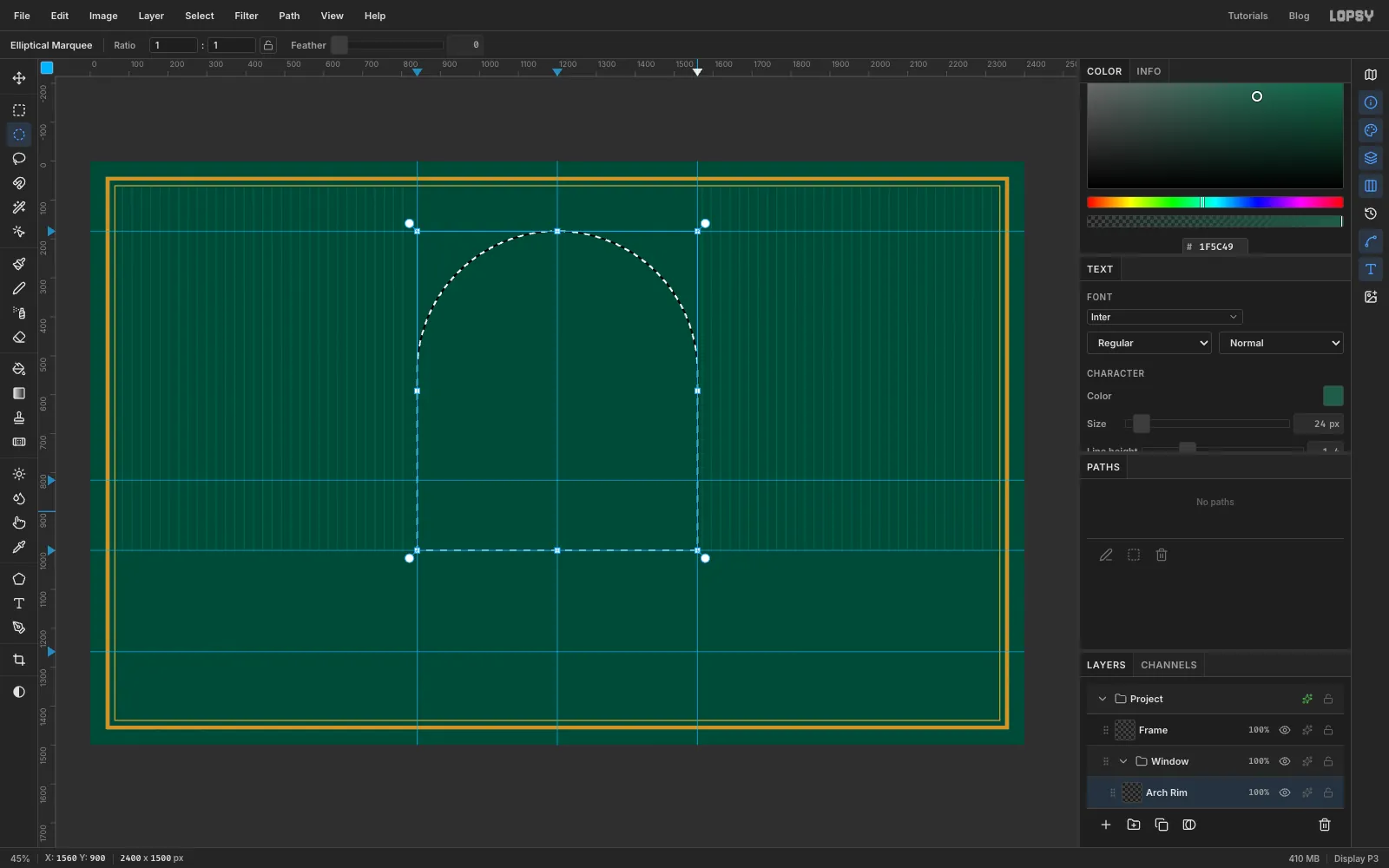Open the Inter font dropdown
1389x868 pixels.
click(1164, 317)
